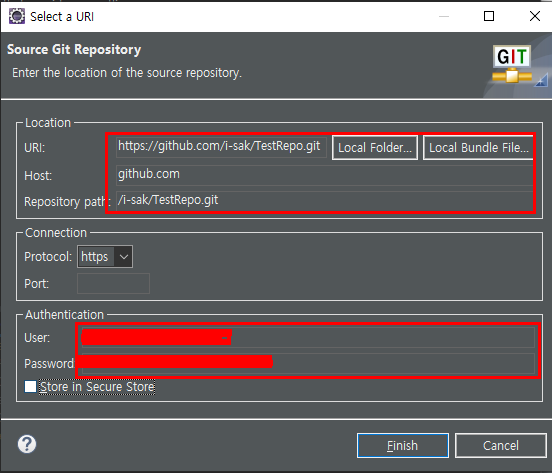Select the Repository path input field
The image size is (552, 473).
pos(325,201)
